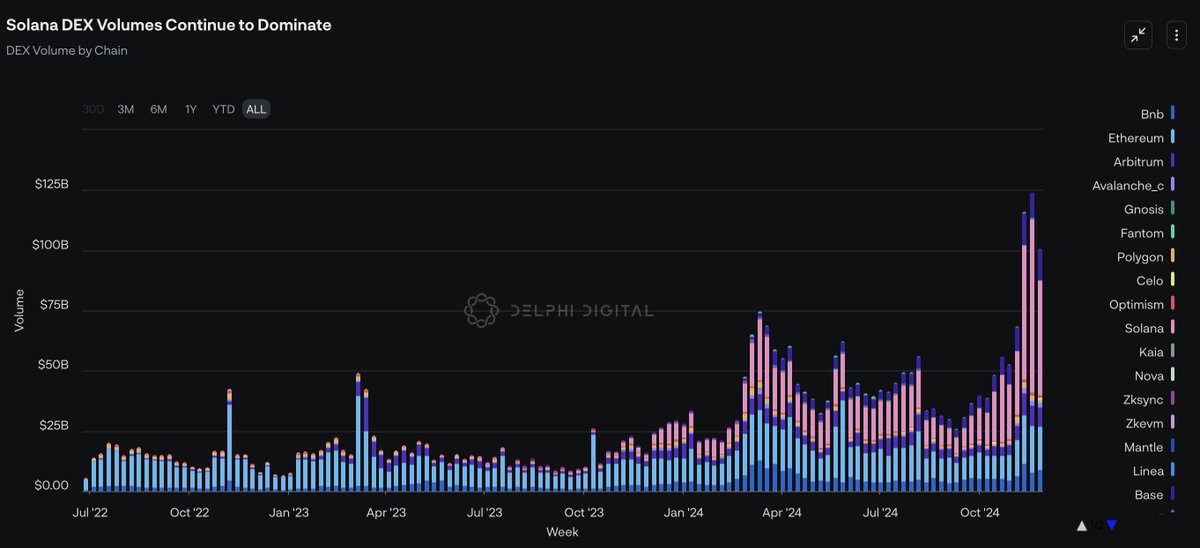Click the Apr '24 x-axis label
The width and height of the screenshot is (1200, 548).
782,513
